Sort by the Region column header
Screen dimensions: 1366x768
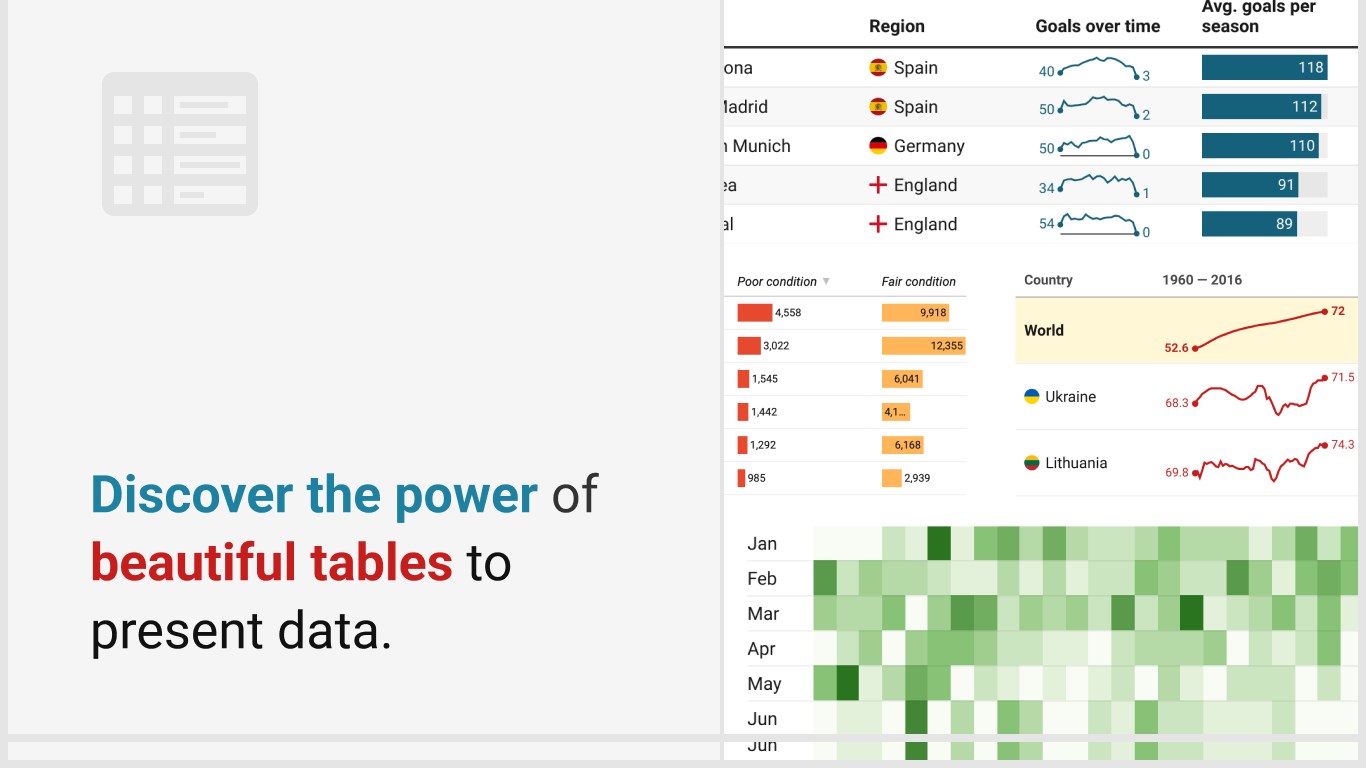coord(896,27)
